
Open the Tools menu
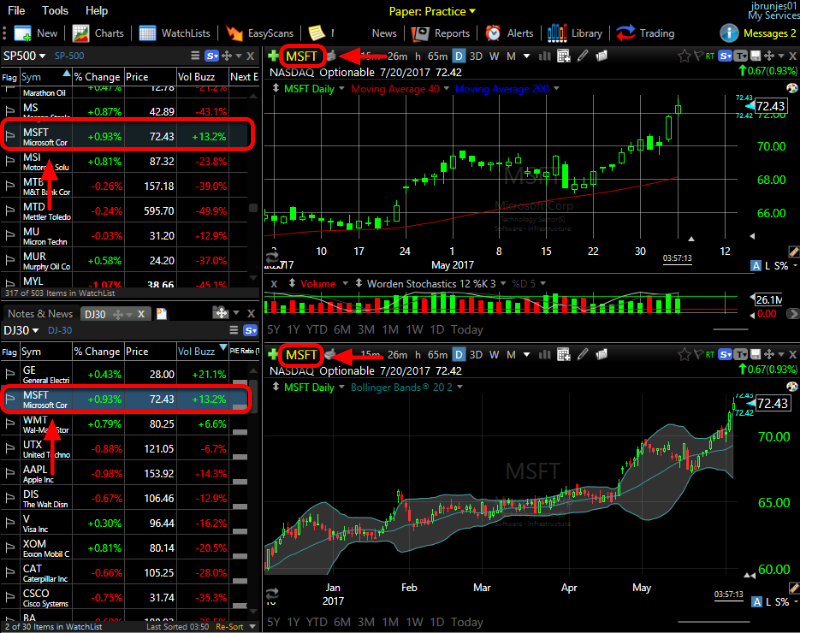click(55, 11)
